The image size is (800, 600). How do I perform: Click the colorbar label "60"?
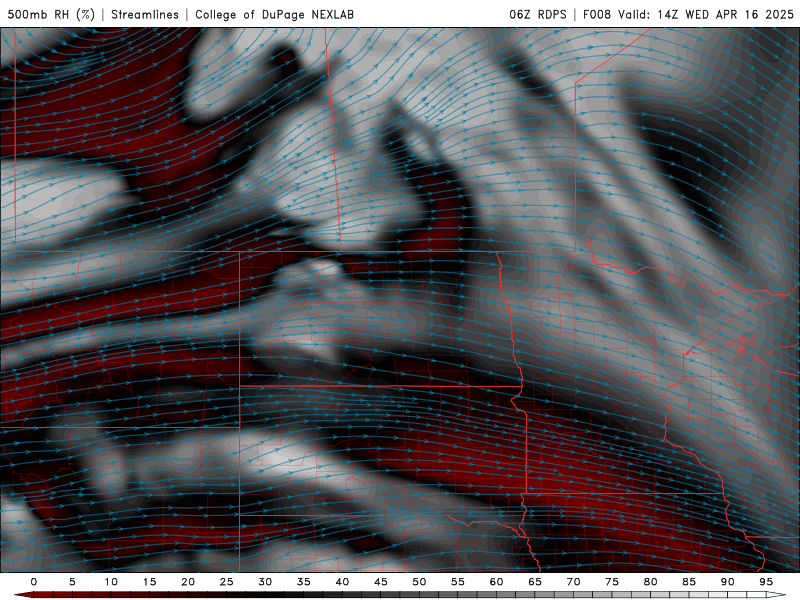click(x=496, y=582)
